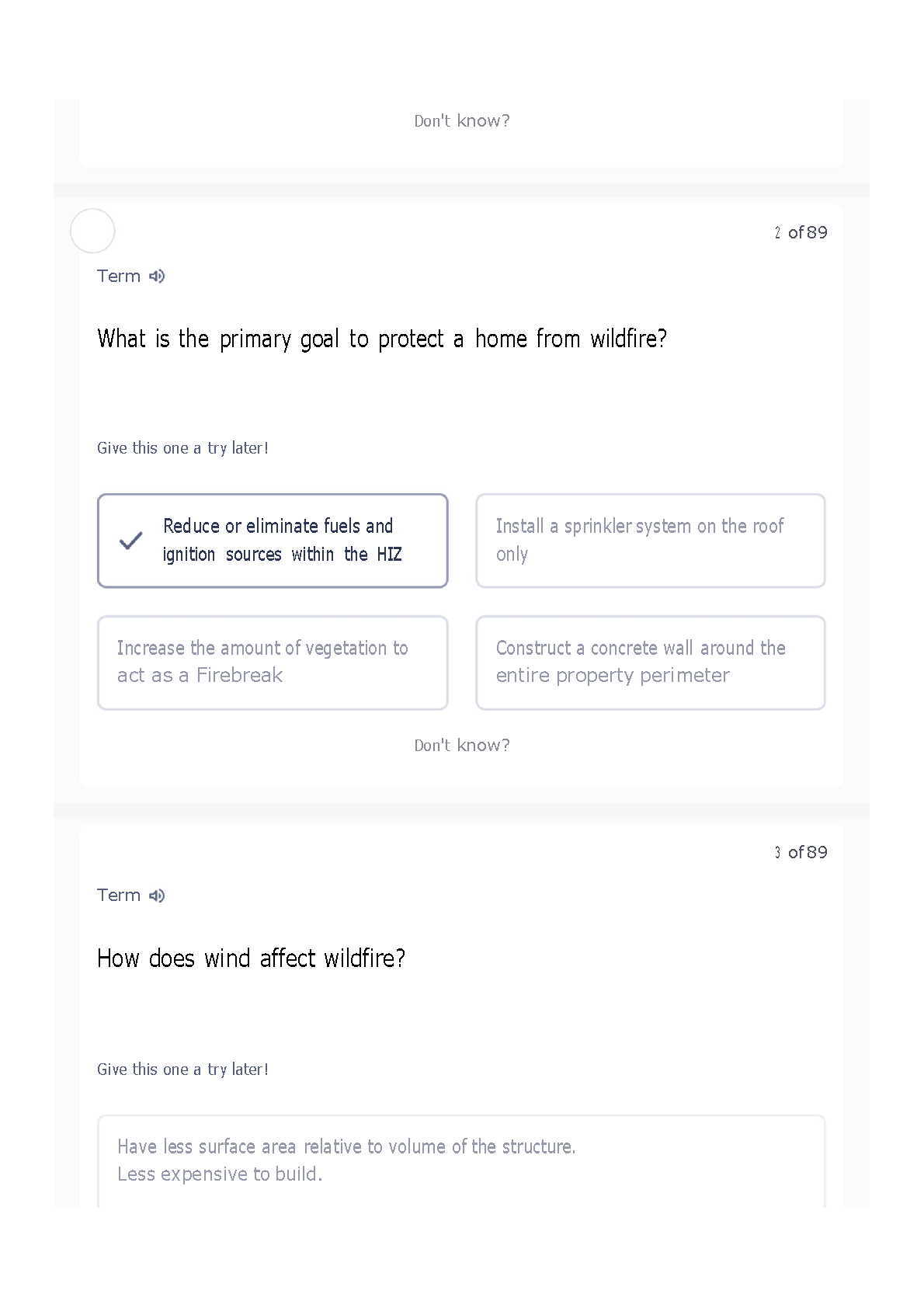Choose 'Install a sprinkler system on the roof only'

click(x=651, y=541)
